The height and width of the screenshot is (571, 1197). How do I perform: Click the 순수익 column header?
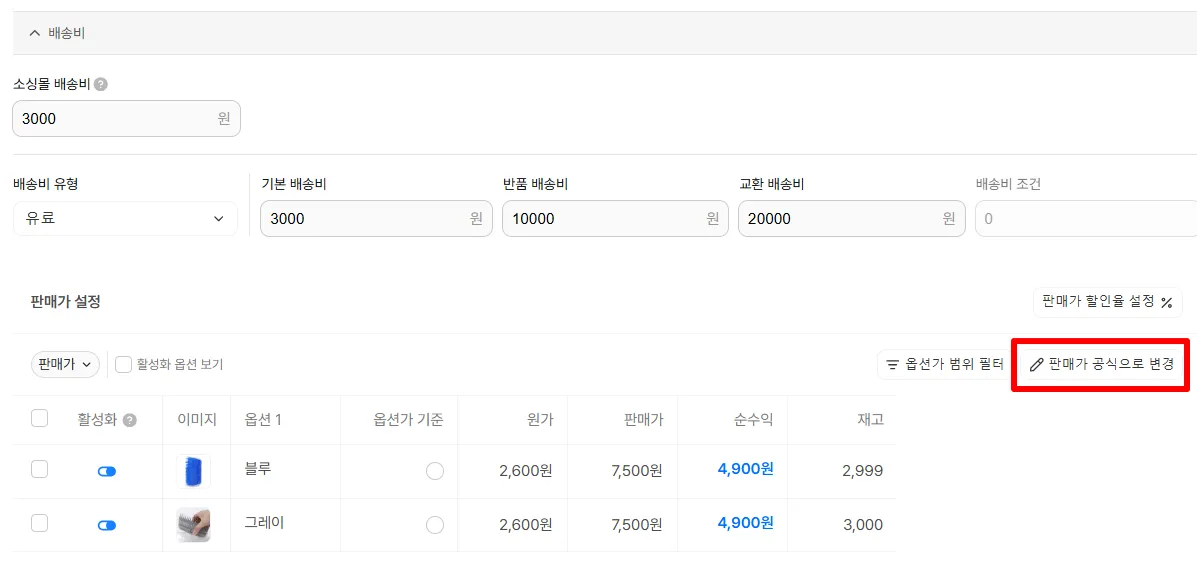point(752,419)
